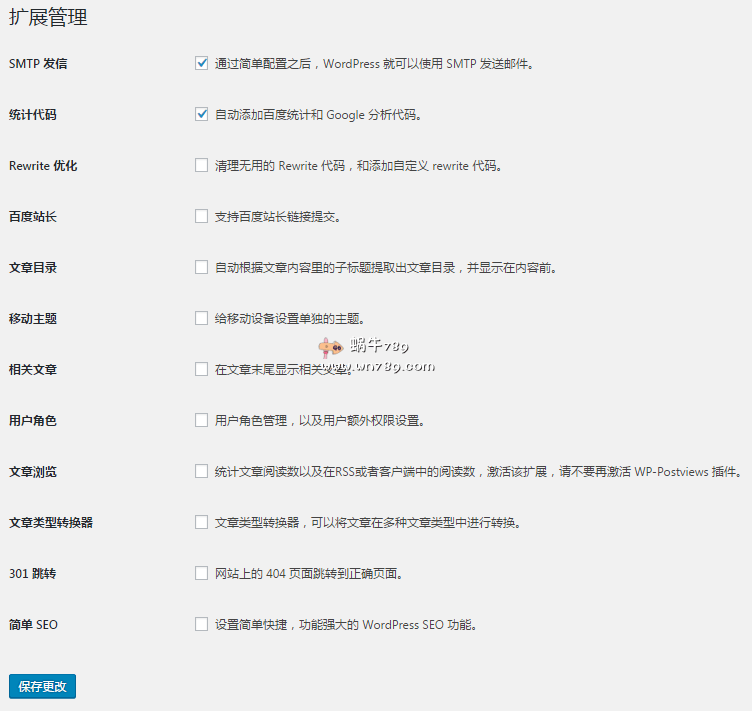Enable the 文章目录 checkbox
The width and height of the screenshot is (752, 711).
(x=202, y=267)
